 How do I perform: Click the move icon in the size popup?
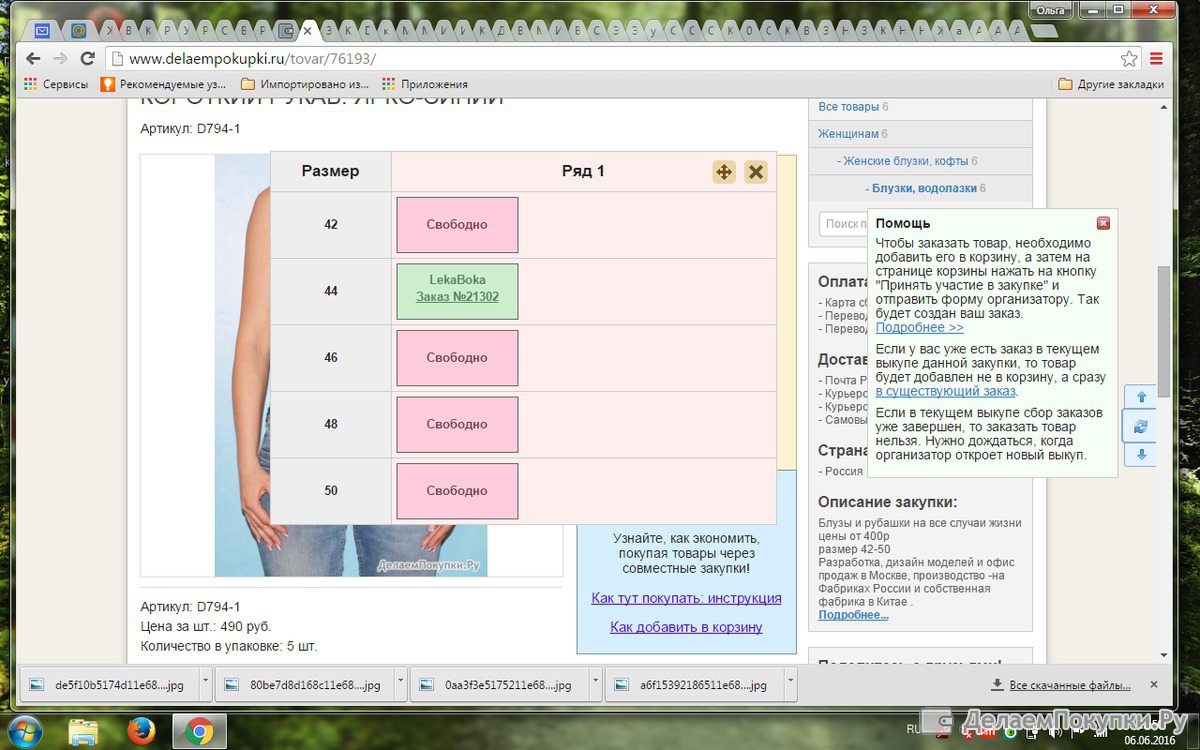[x=724, y=172]
